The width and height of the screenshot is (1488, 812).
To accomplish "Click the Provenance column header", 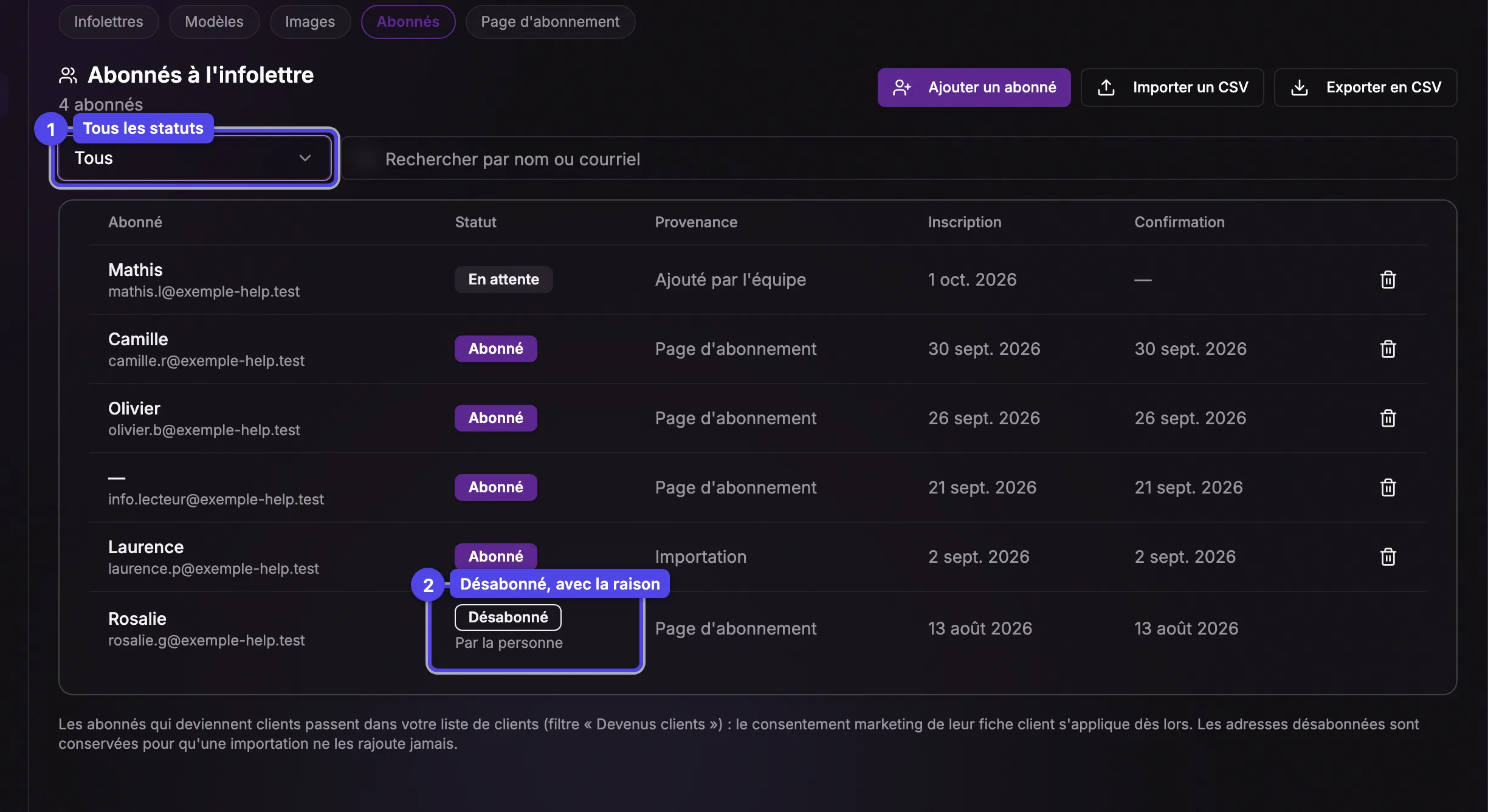I will [x=696, y=222].
